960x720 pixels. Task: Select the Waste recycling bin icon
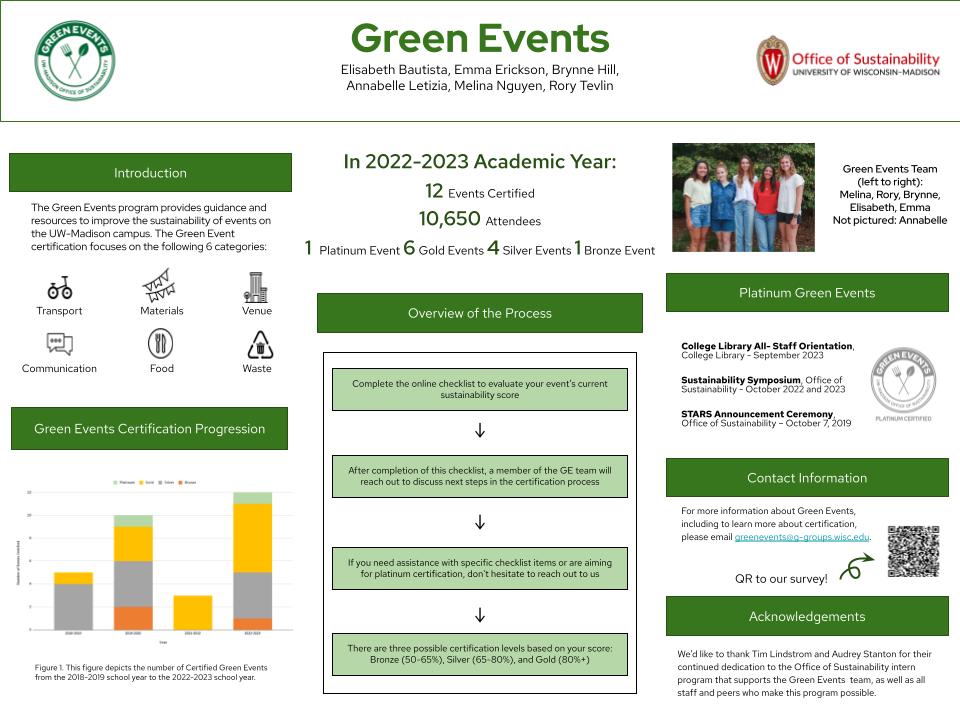(260, 345)
